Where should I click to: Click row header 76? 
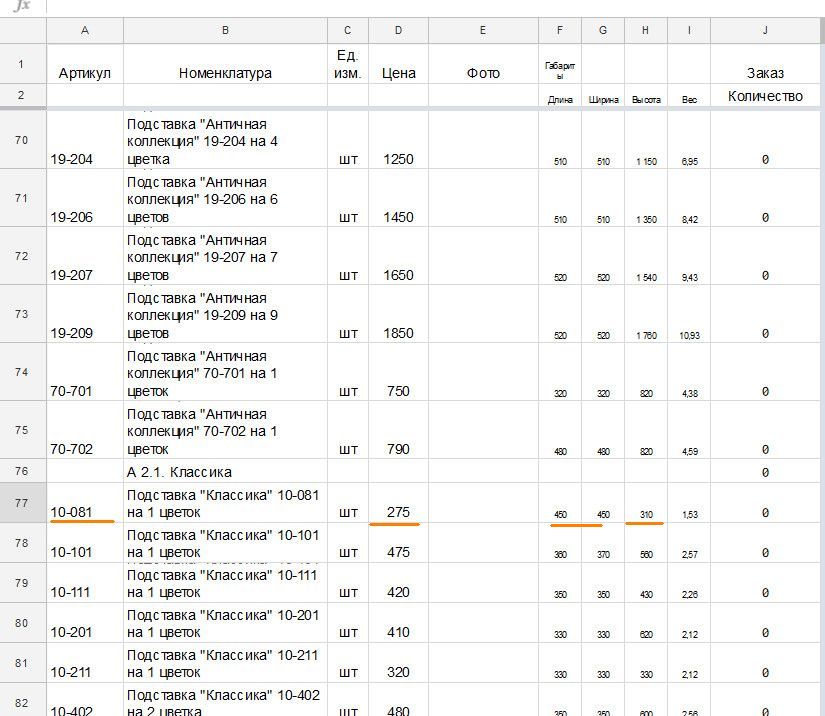pyautogui.click(x=22, y=471)
